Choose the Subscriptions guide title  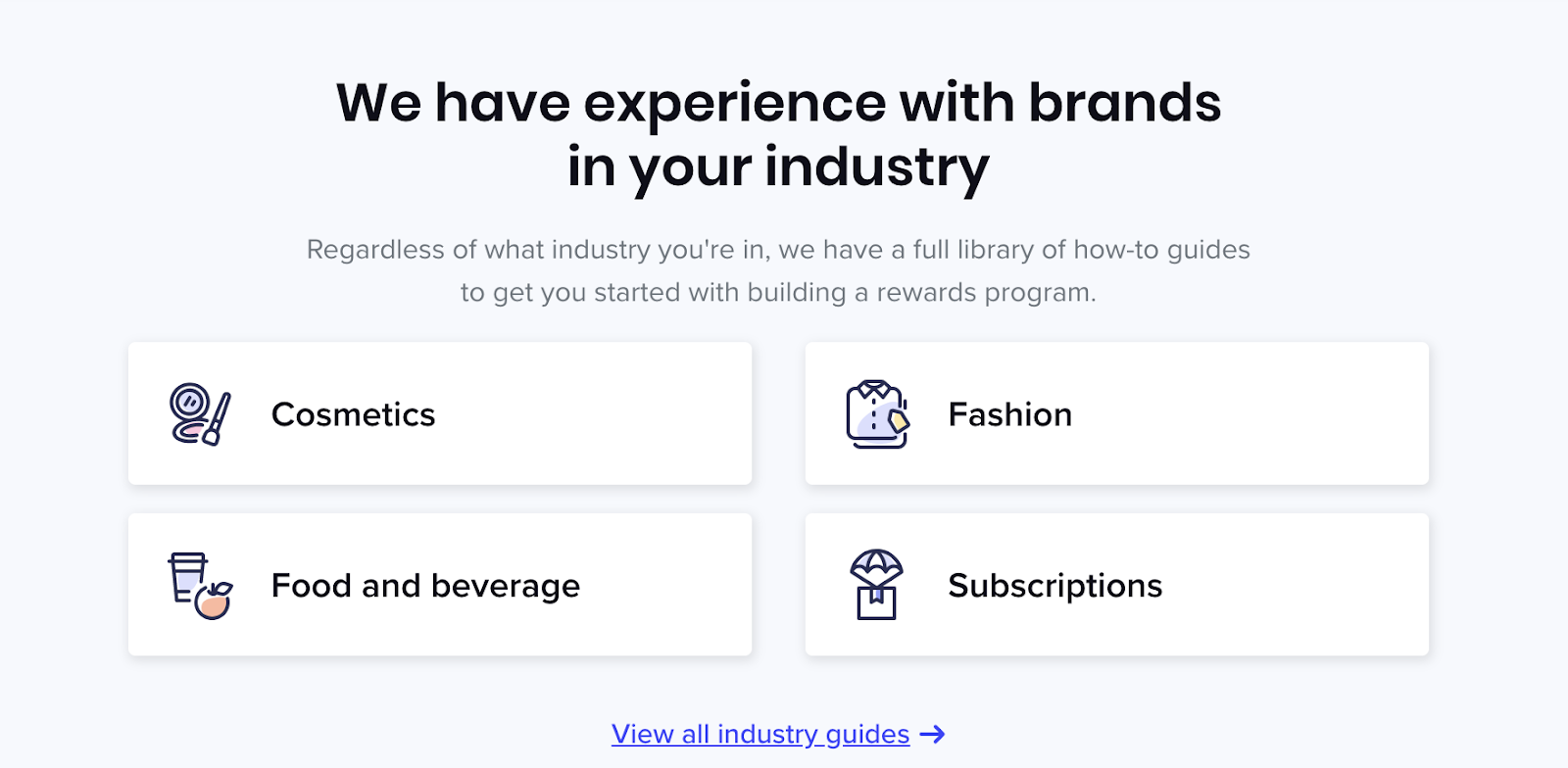click(1054, 586)
